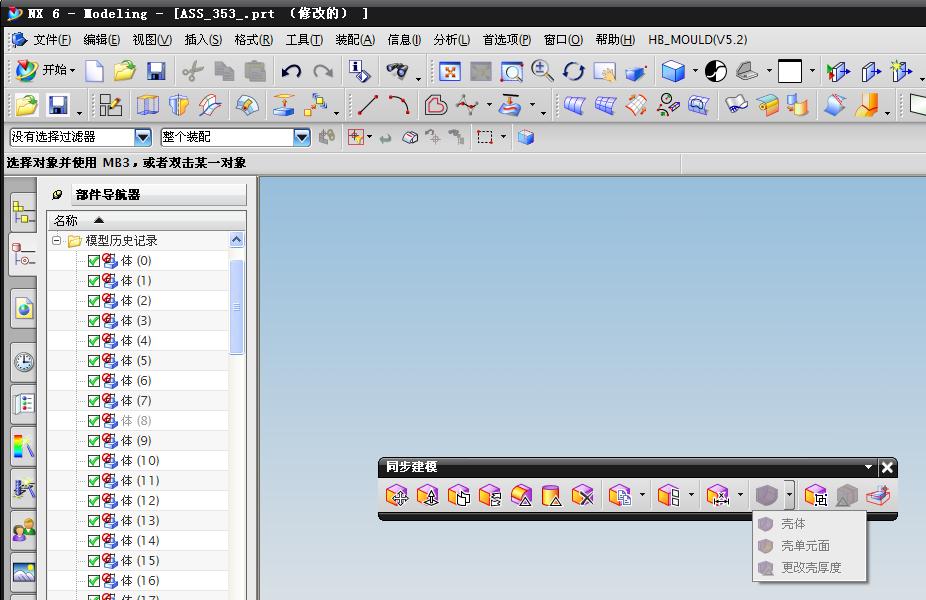Uncheck the checkbox for 体 (6)
The width and height of the screenshot is (926, 600).
tap(93, 381)
